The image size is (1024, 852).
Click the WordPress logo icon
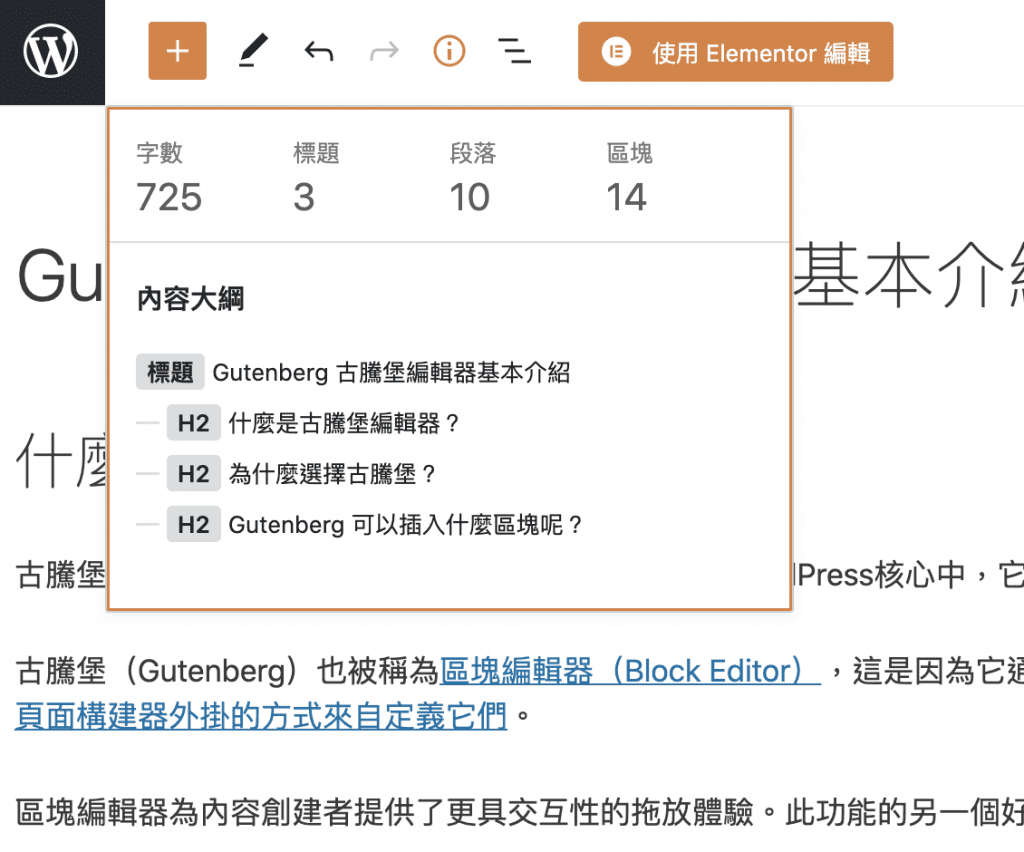click(51, 52)
